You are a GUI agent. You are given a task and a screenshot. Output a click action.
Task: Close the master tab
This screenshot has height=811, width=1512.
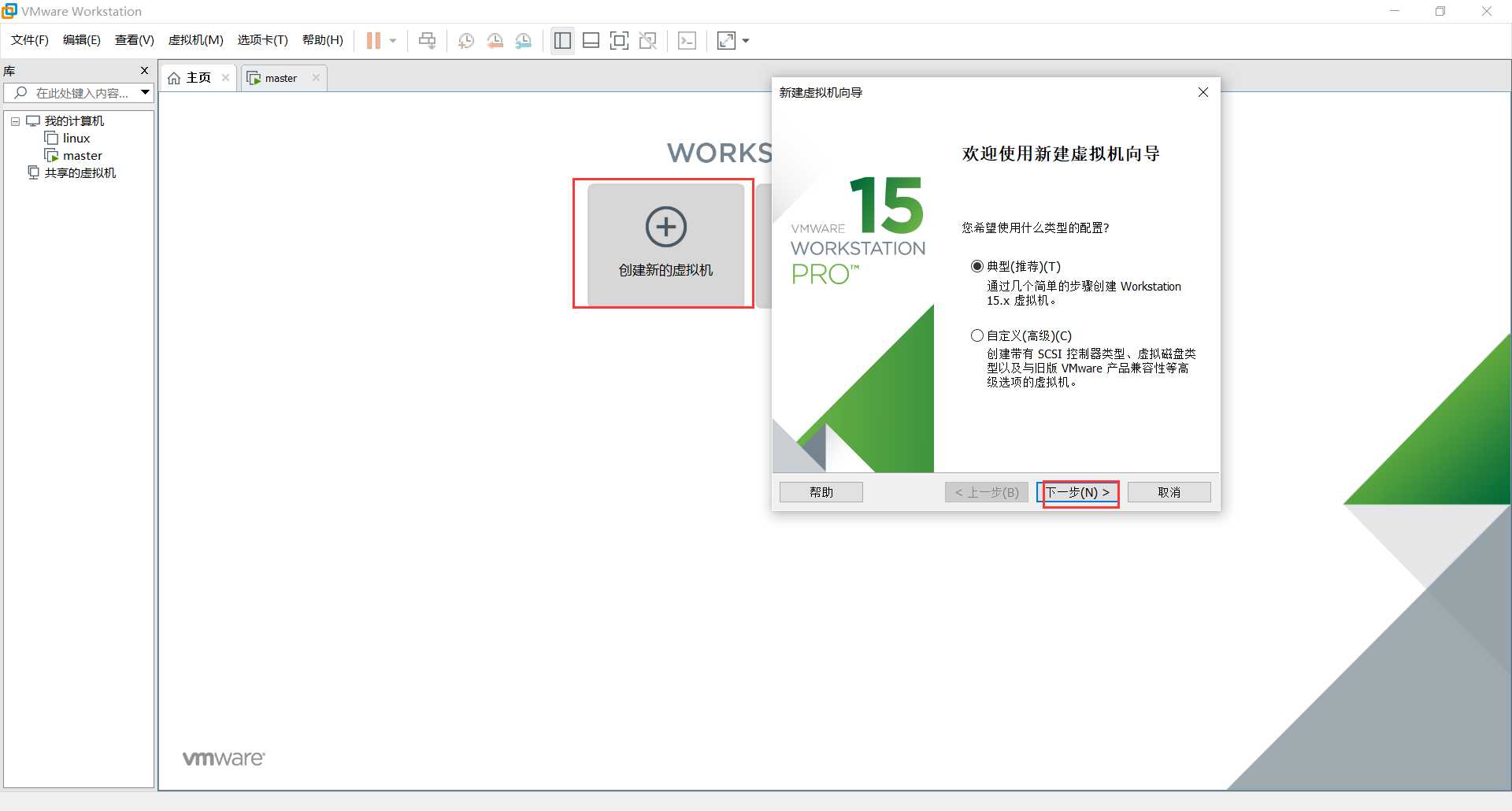pyautogui.click(x=316, y=78)
